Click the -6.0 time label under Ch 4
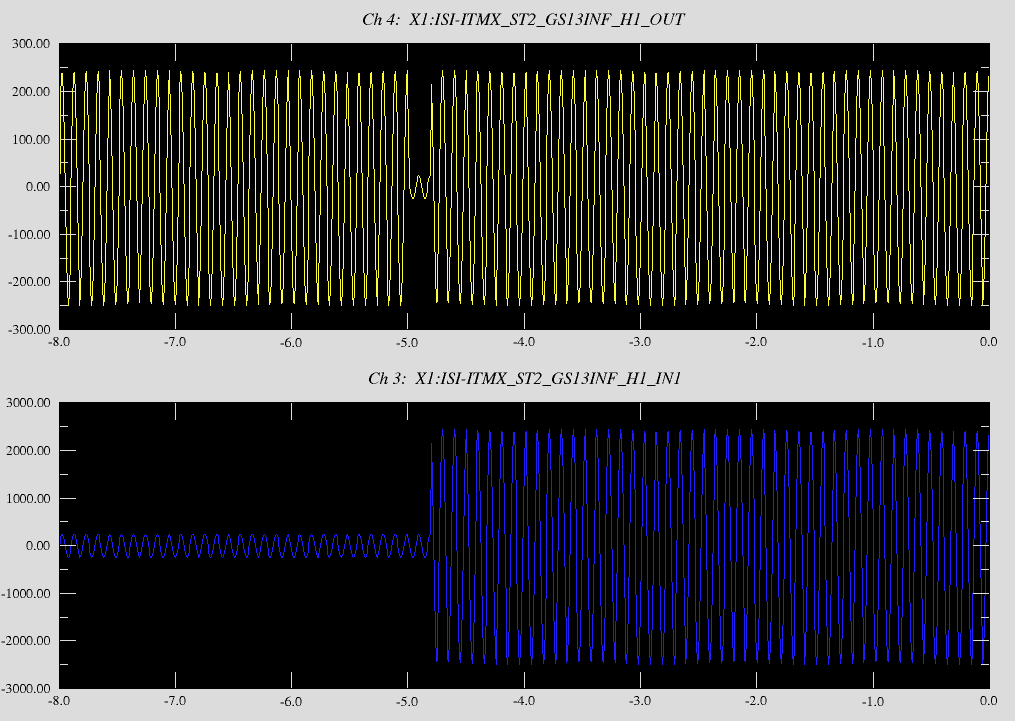 pyautogui.click(x=291, y=342)
